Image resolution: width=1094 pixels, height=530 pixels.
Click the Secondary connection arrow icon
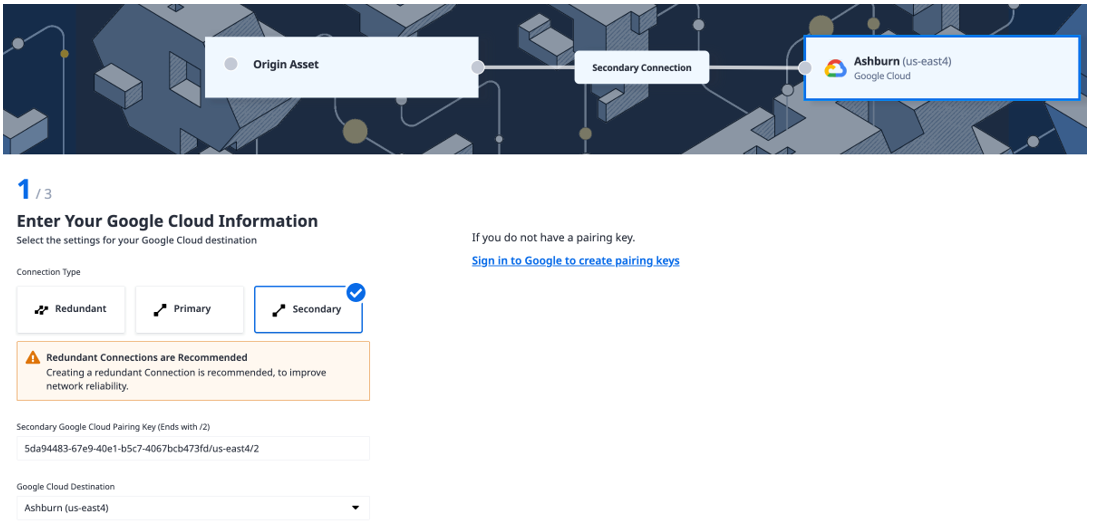279,310
